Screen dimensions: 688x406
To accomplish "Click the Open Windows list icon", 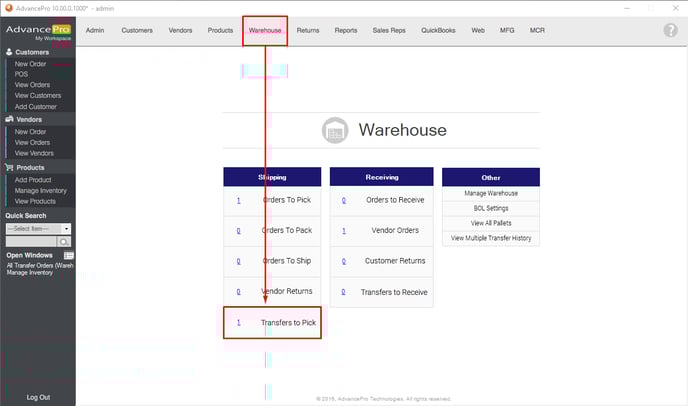I will click(x=69, y=255).
